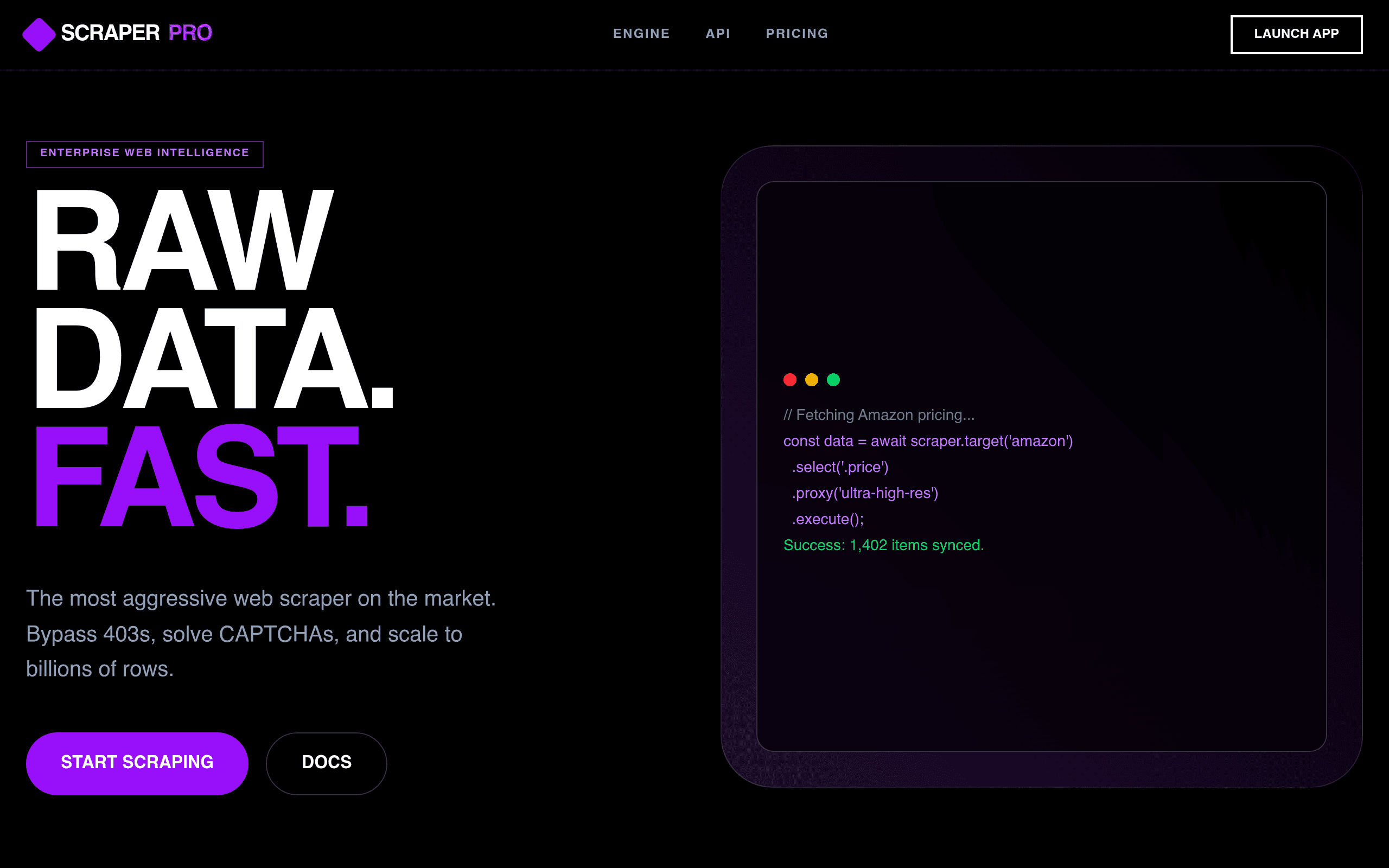1389x868 pixels.
Task: Click the ENTERPRISE WEB INTELLIGENCE badge
Action: click(x=145, y=154)
